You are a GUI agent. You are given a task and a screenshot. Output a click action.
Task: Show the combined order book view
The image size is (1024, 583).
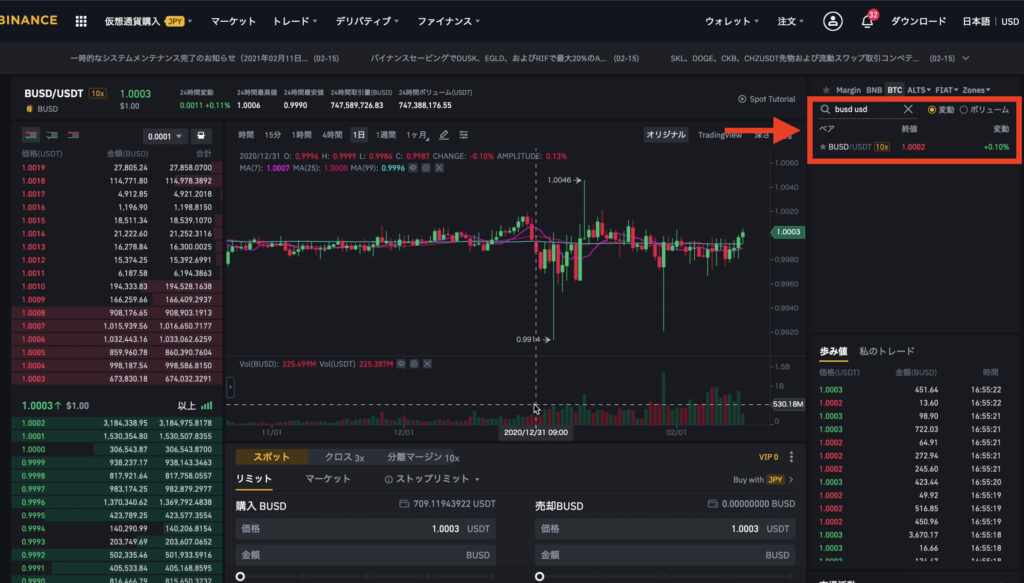(31, 135)
